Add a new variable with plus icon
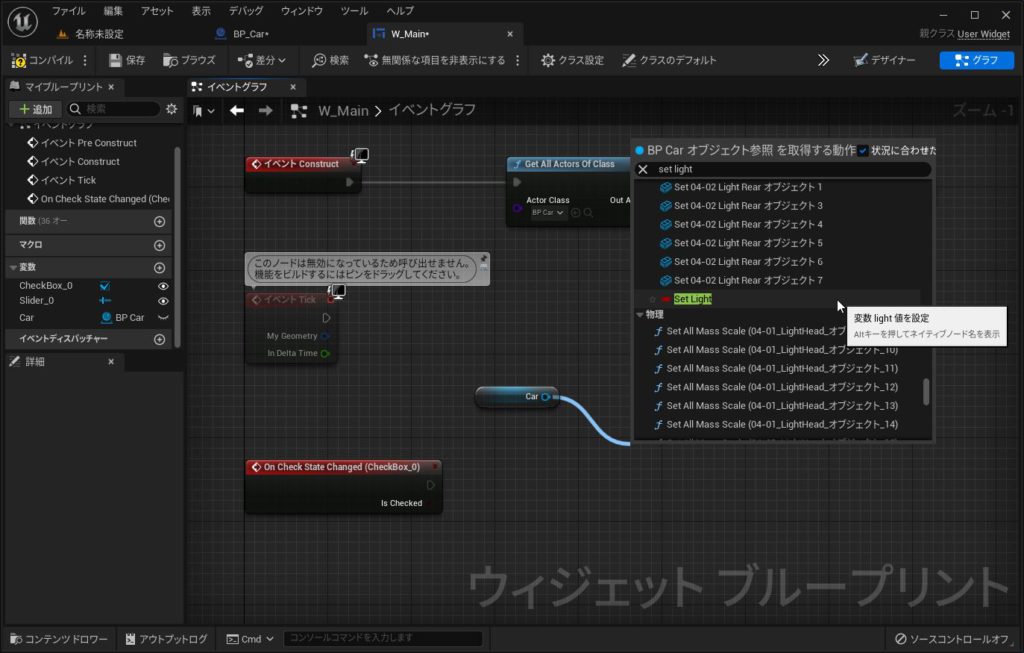The height and width of the screenshot is (653, 1024). pyautogui.click(x=159, y=268)
